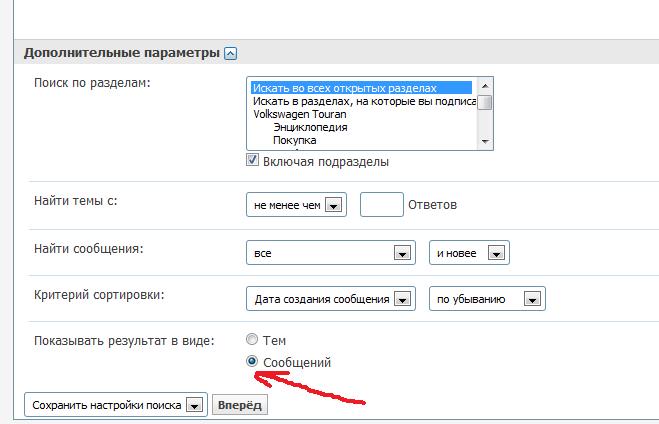Click the Вперёд button
This screenshot has height=424, width=659.
[240, 405]
